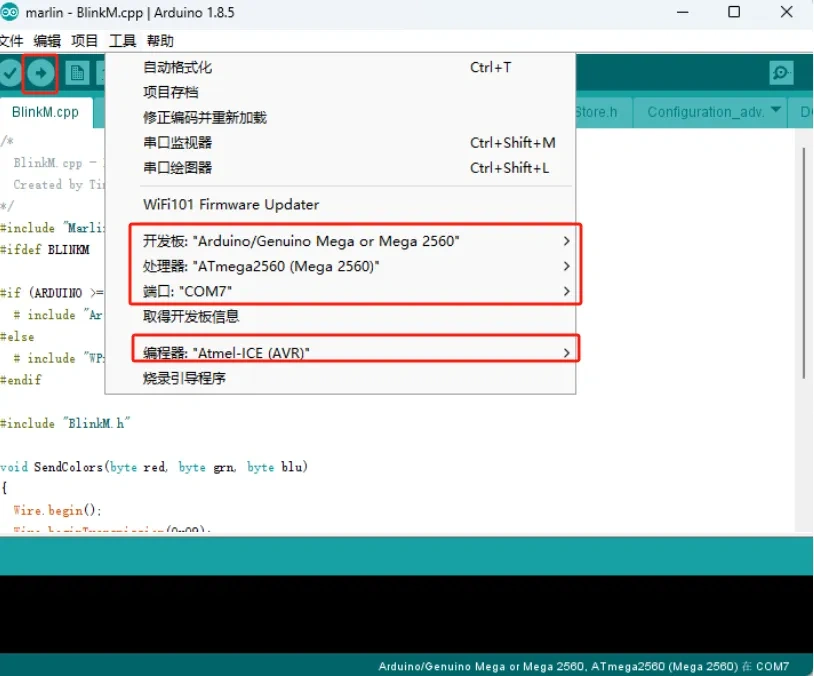814x676 pixels.
Task: Click the #endif code line
Action: tap(21, 380)
